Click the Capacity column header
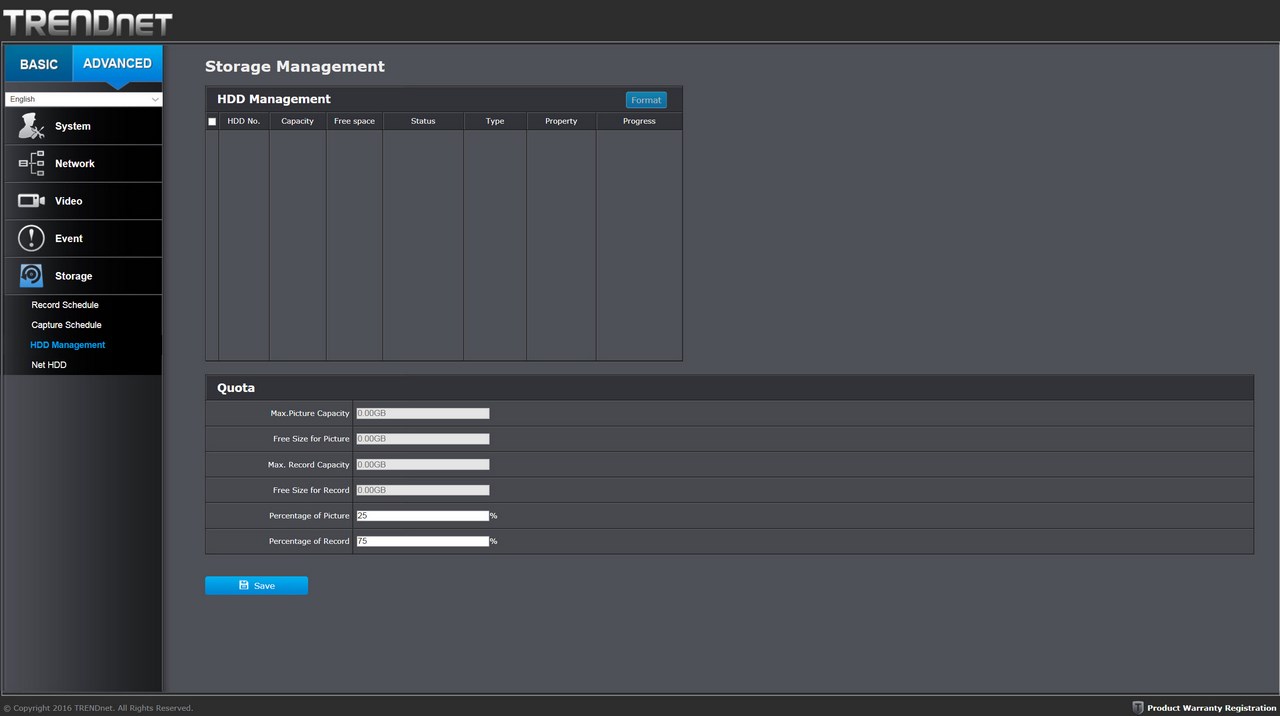The image size is (1280, 716). click(x=298, y=121)
